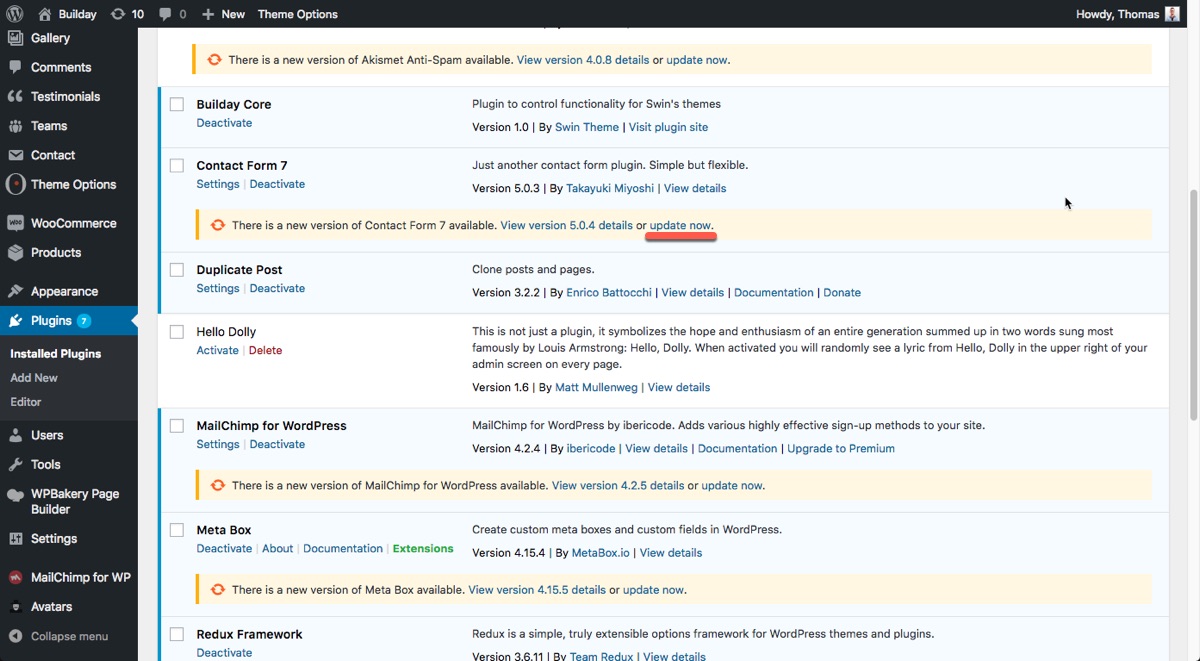The width and height of the screenshot is (1200, 661).
Task: Check the Redux Framework checkbox
Action: 177,634
